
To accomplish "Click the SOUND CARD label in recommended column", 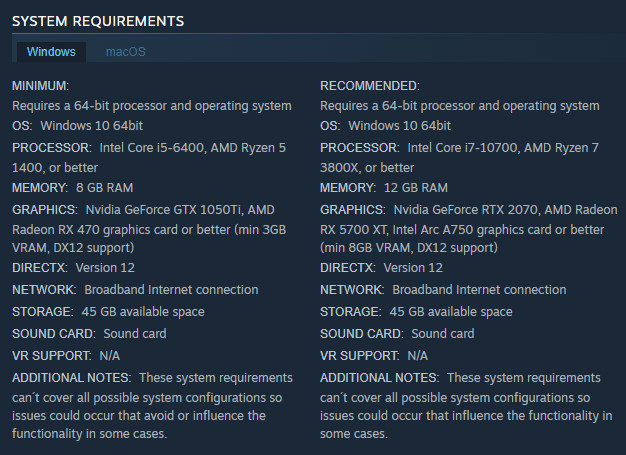I will [x=361, y=333].
